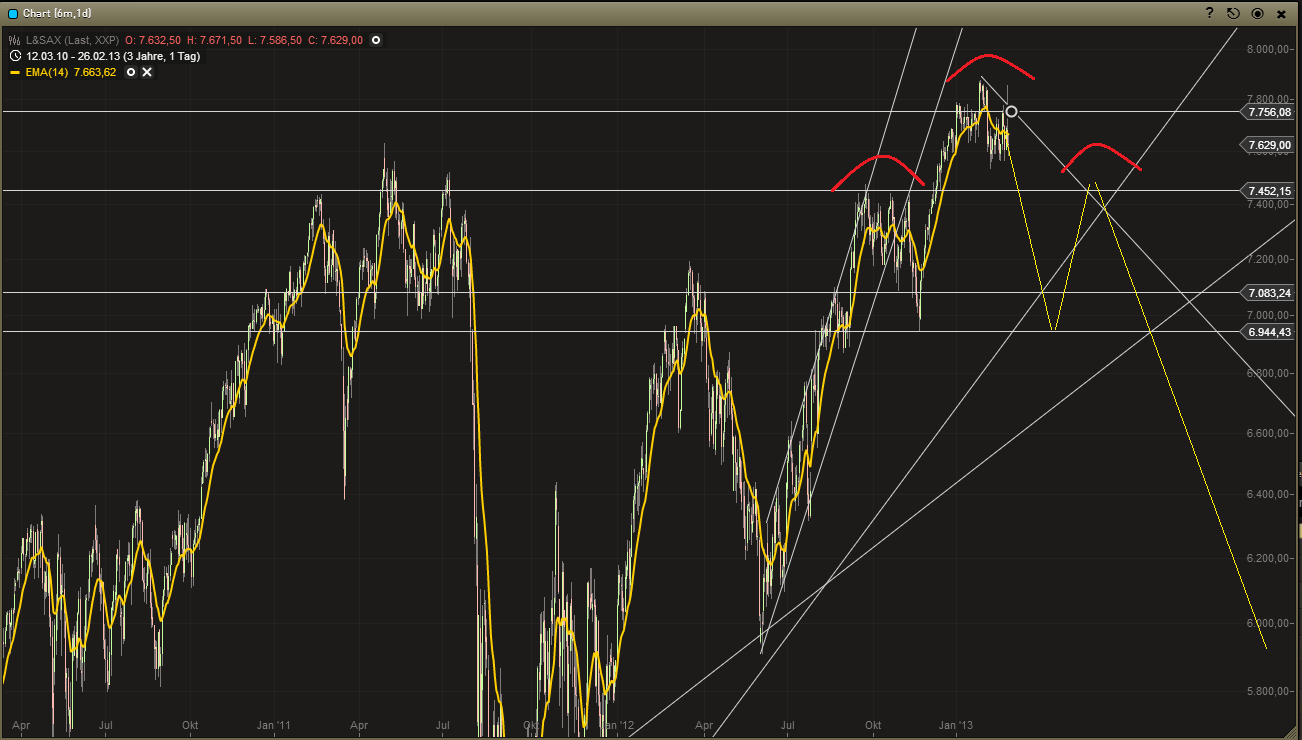The width and height of the screenshot is (1302, 740).
Task: Click the H: 7.671,50 high value
Action: 214,40
